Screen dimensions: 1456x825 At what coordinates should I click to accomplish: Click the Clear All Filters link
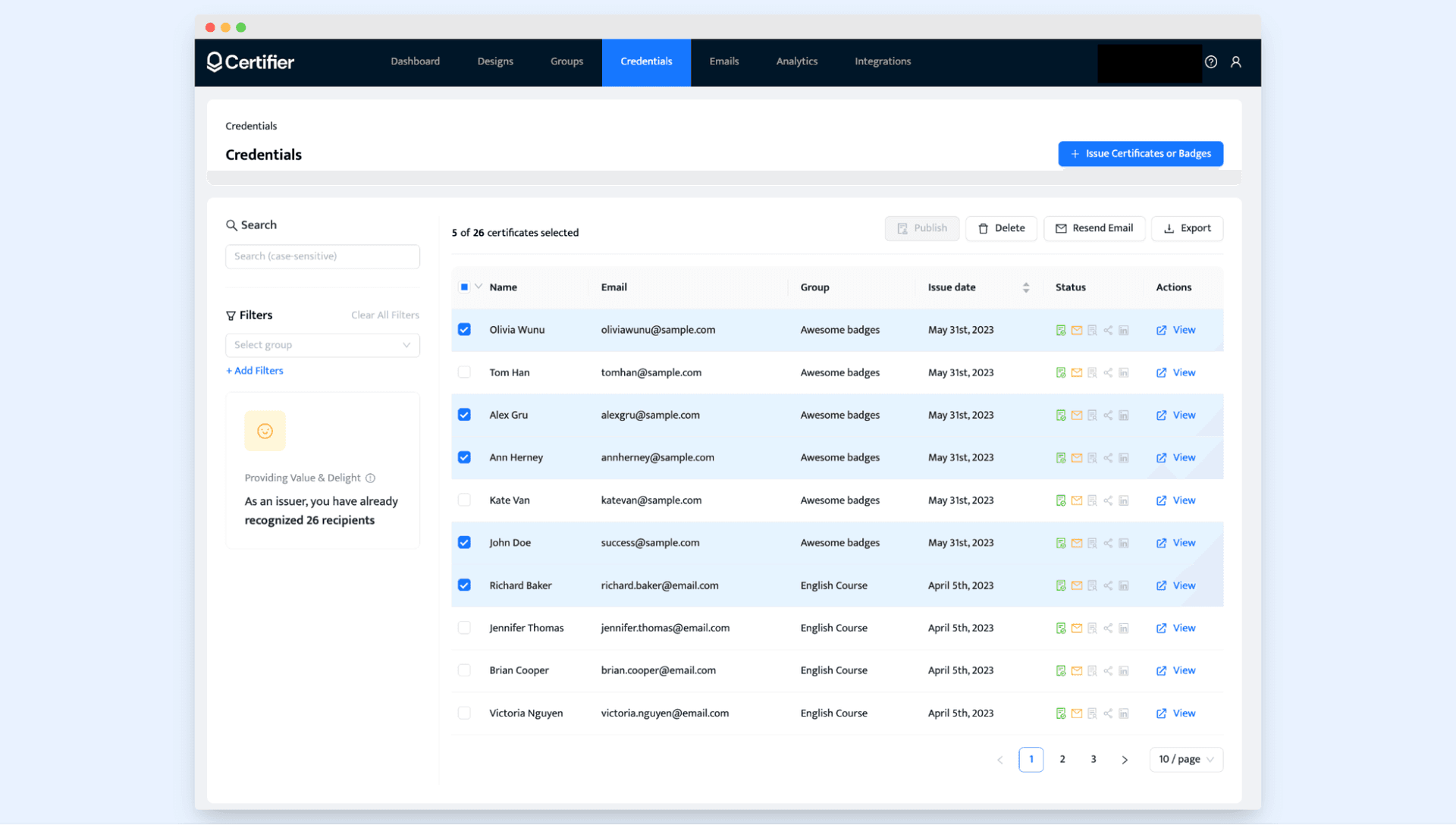tap(384, 315)
